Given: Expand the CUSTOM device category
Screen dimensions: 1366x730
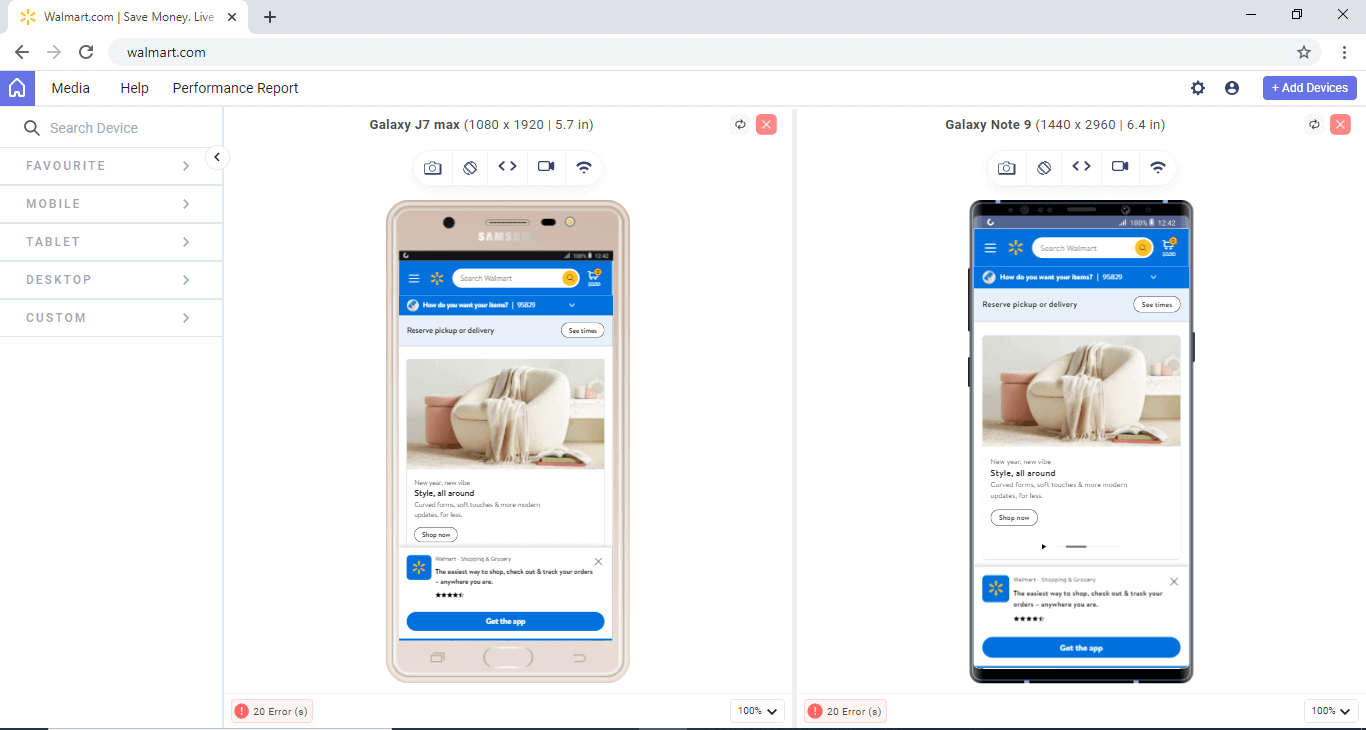Looking at the screenshot, I should pyautogui.click(x=111, y=318).
